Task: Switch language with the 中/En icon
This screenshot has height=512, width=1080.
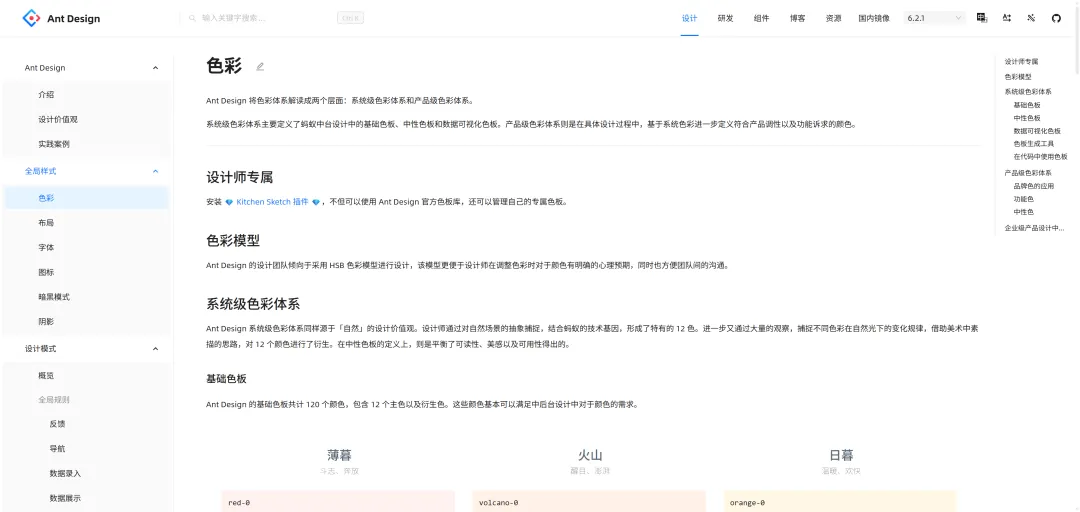Action: click(982, 19)
